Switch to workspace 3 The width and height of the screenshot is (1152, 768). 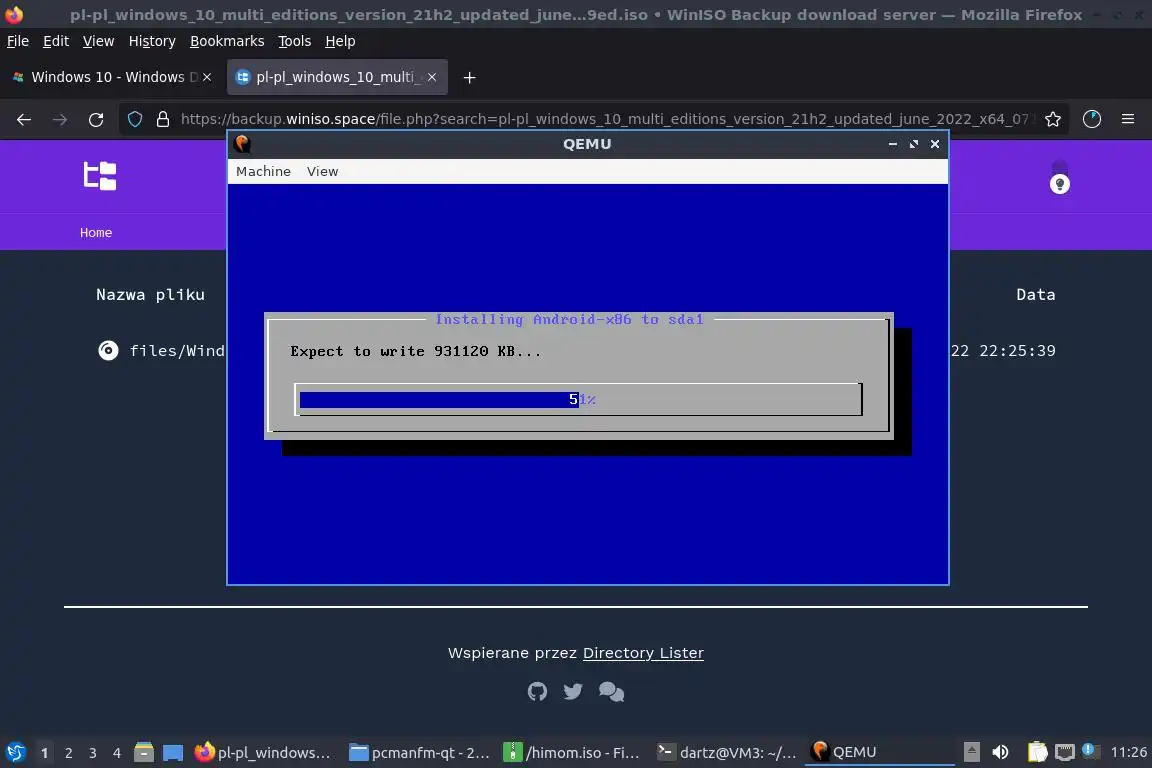(x=93, y=753)
